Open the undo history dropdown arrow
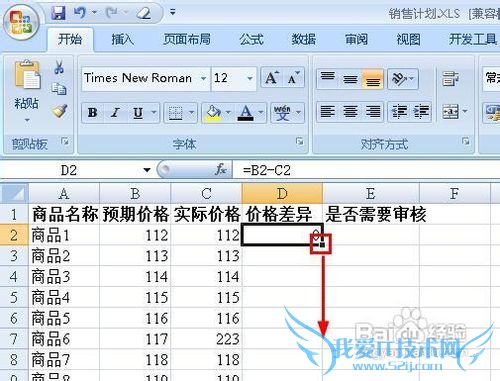The image size is (500, 381). coord(95,13)
